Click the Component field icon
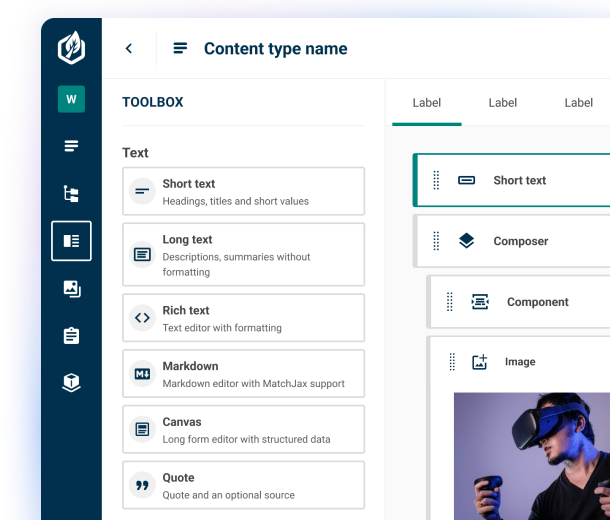This screenshot has height=520, width=610. (480, 302)
